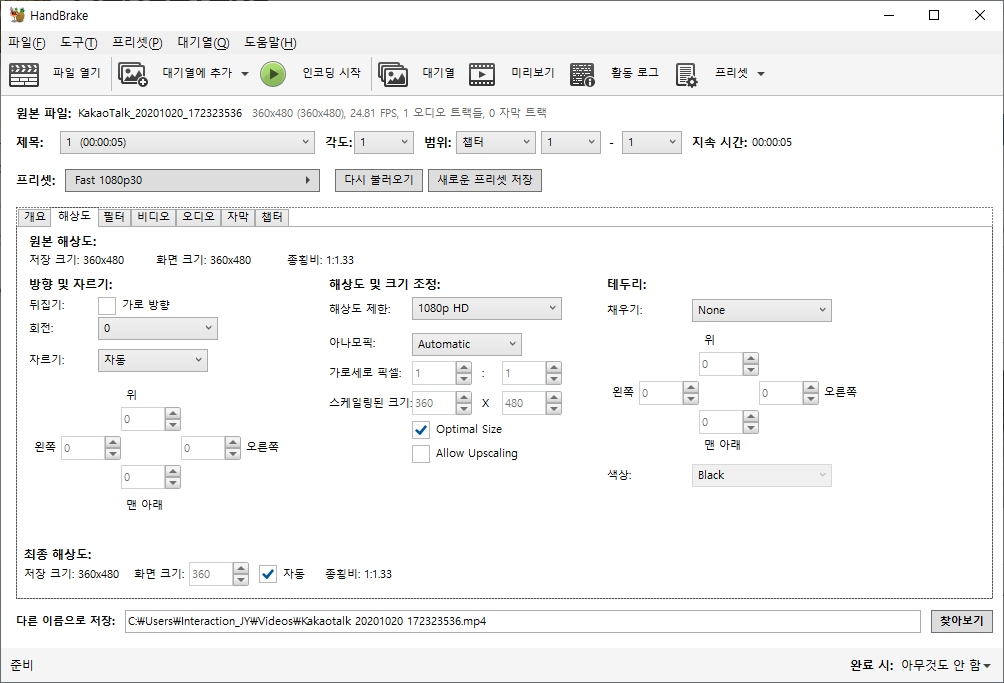The width and height of the screenshot is (1004, 683).
Task: Click the border 오른쪽 value field
Action: point(781,394)
